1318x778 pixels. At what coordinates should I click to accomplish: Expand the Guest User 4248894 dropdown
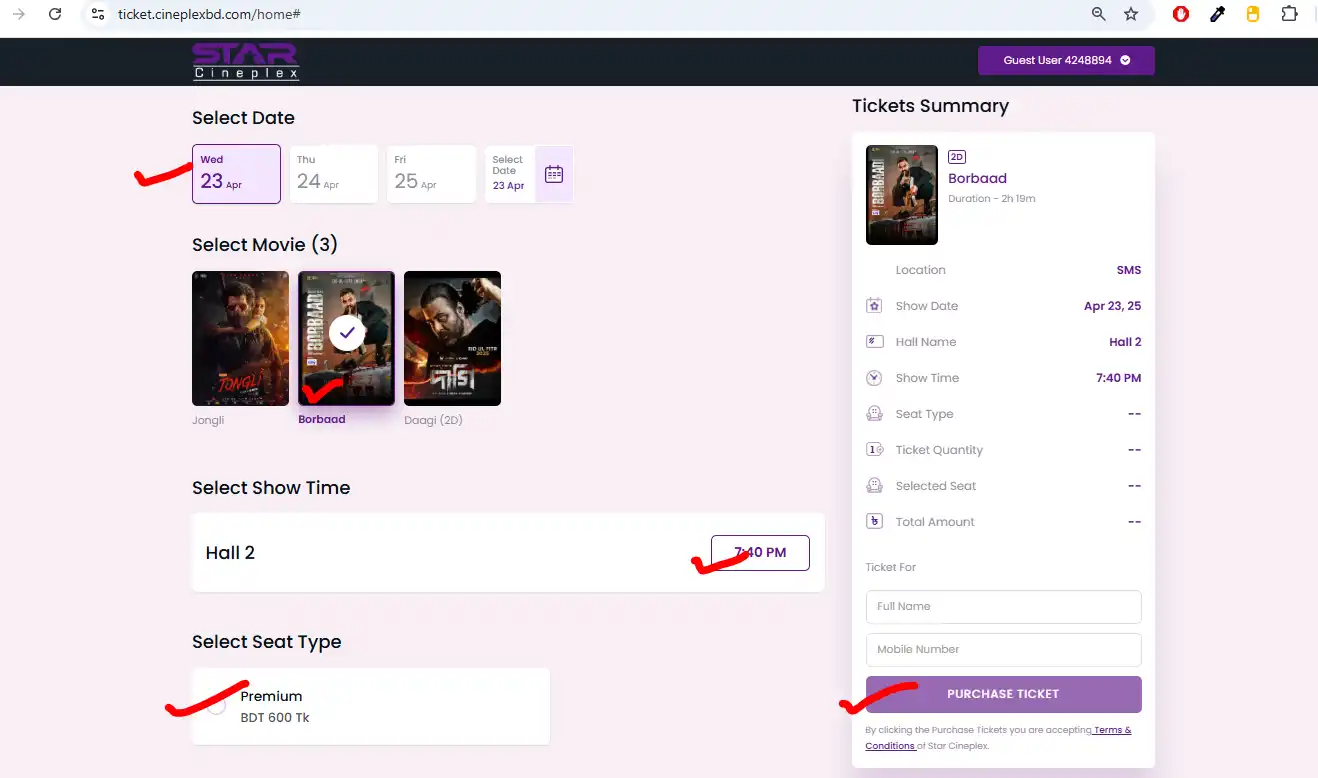tap(1066, 60)
